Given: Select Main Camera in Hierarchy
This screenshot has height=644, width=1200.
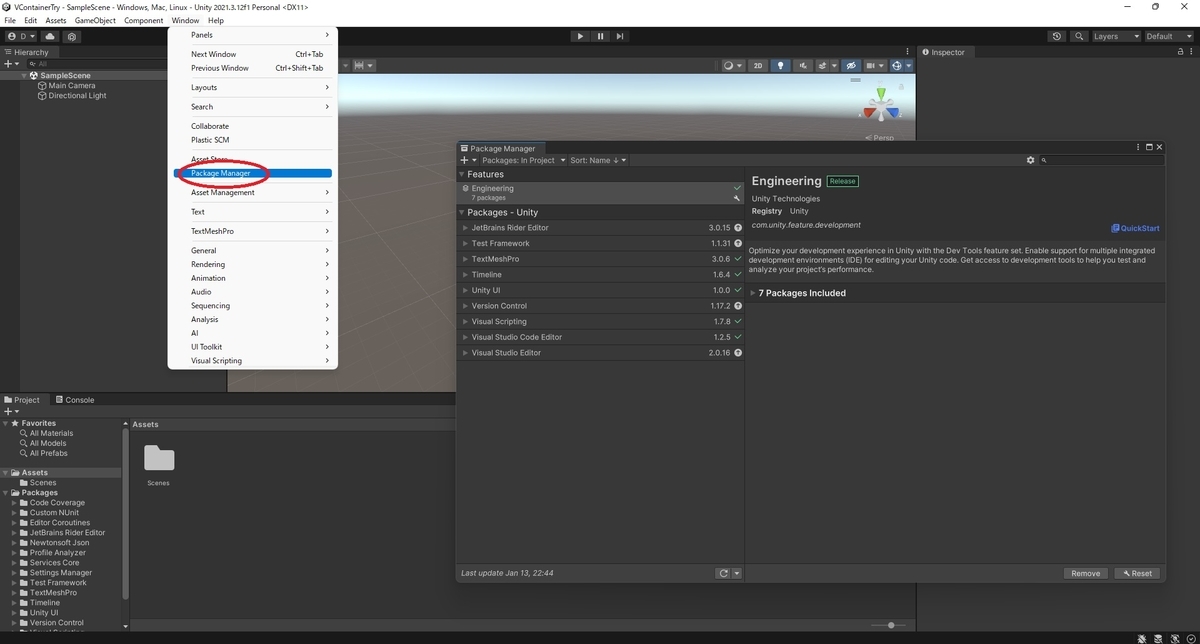Looking at the screenshot, I should click(72, 86).
